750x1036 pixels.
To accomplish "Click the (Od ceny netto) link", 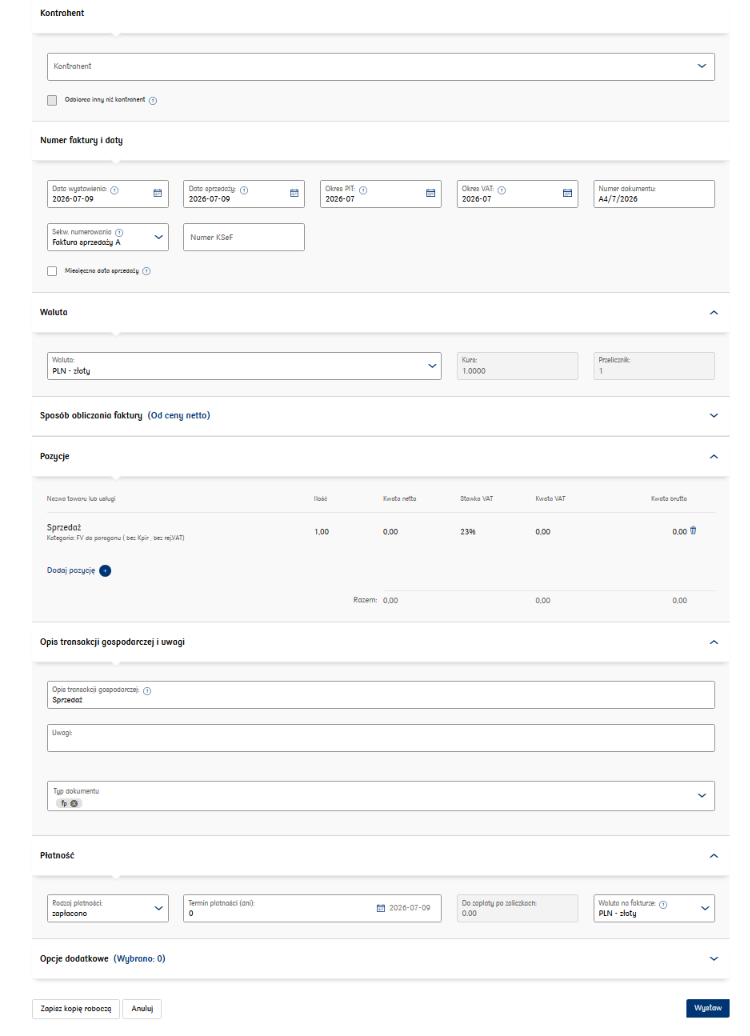I will (x=179, y=416).
